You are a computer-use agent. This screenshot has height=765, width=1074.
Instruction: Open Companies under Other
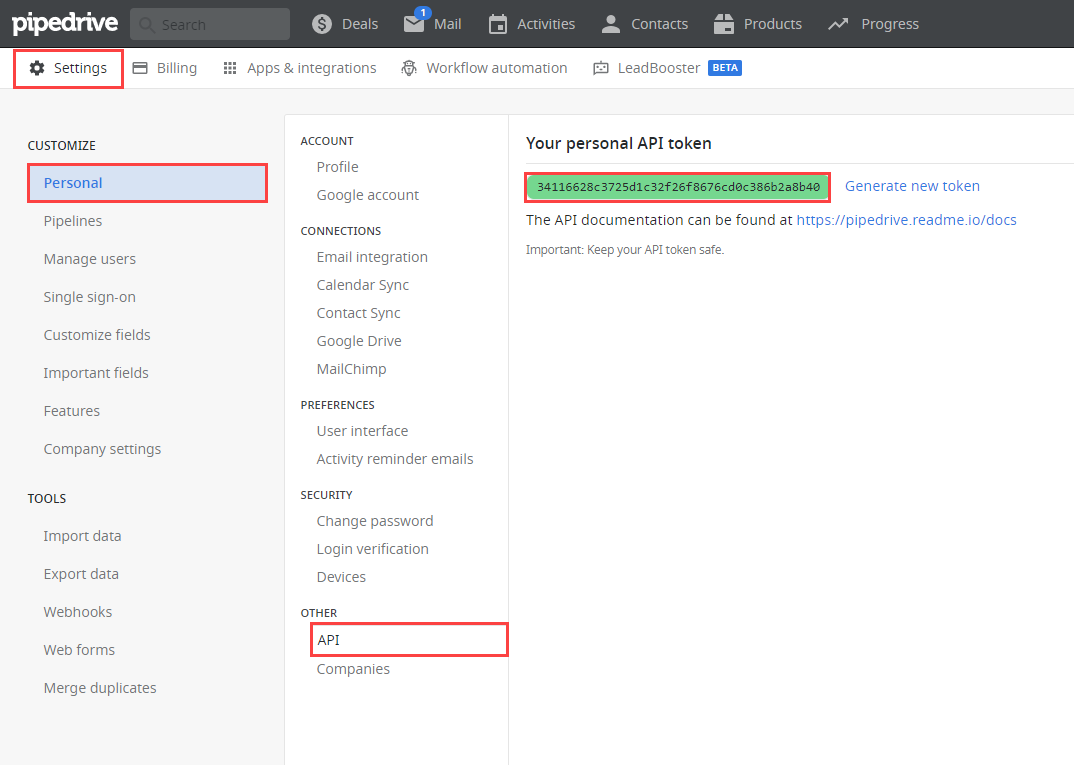coord(353,669)
